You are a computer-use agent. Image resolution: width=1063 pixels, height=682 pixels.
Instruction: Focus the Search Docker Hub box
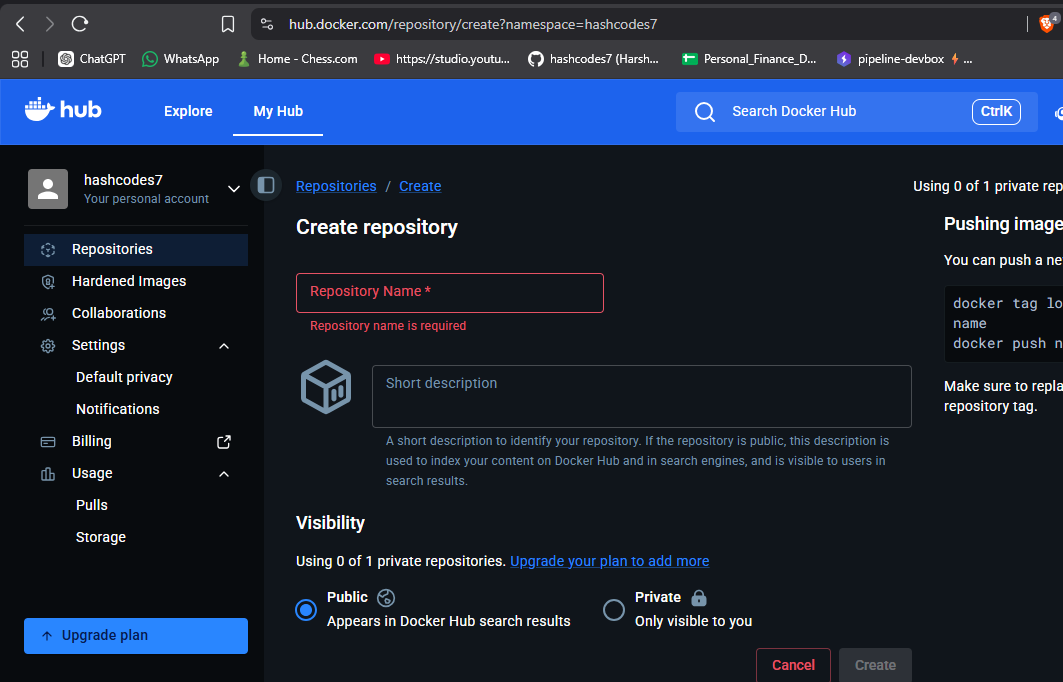pyautogui.click(x=856, y=112)
